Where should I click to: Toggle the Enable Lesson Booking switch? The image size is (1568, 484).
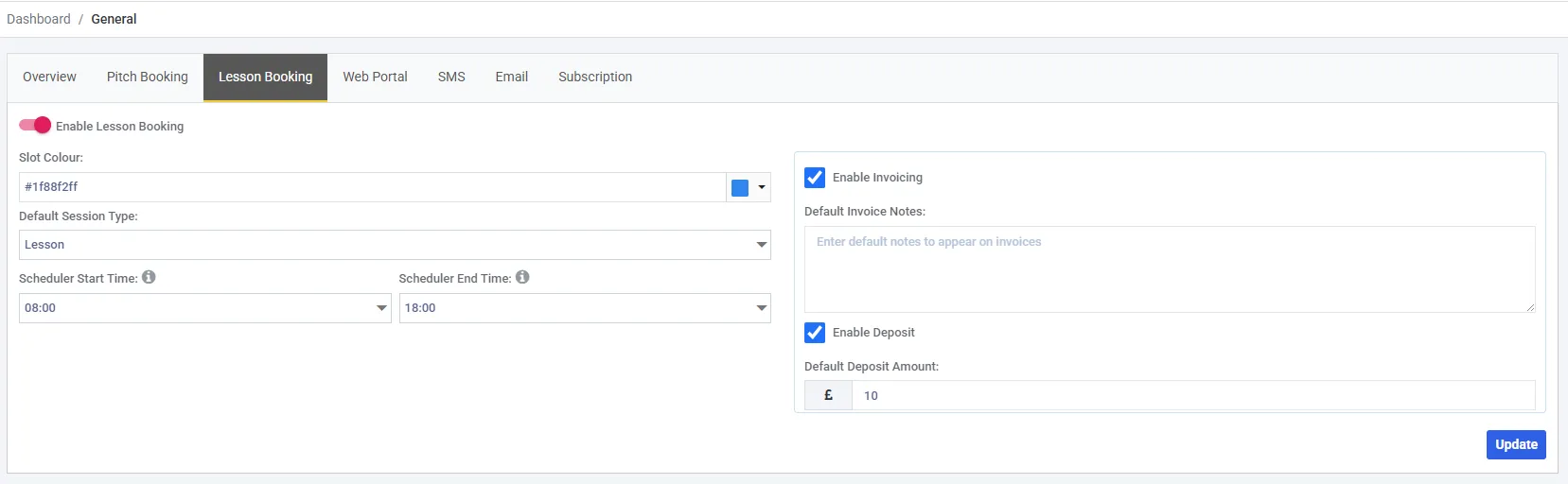click(x=35, y=125)
